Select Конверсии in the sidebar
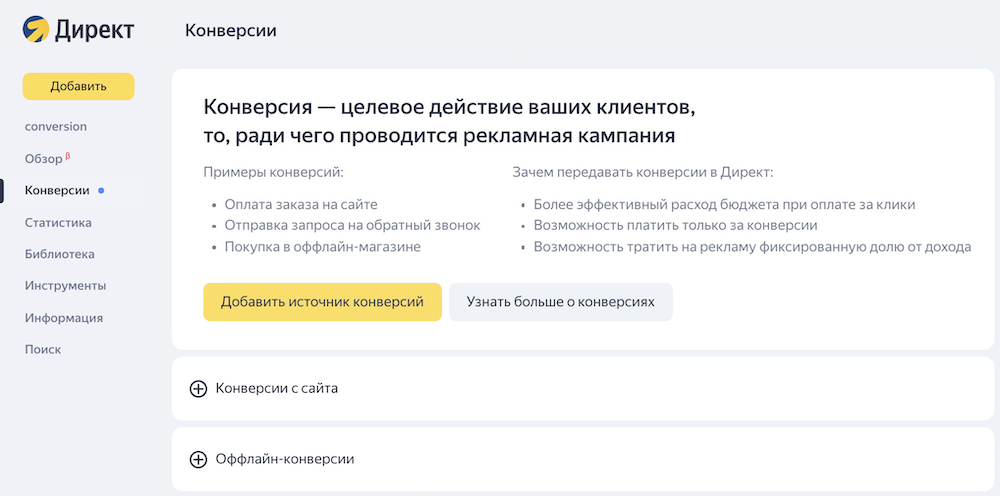The image size is (1000, 496). coord(57,190)
